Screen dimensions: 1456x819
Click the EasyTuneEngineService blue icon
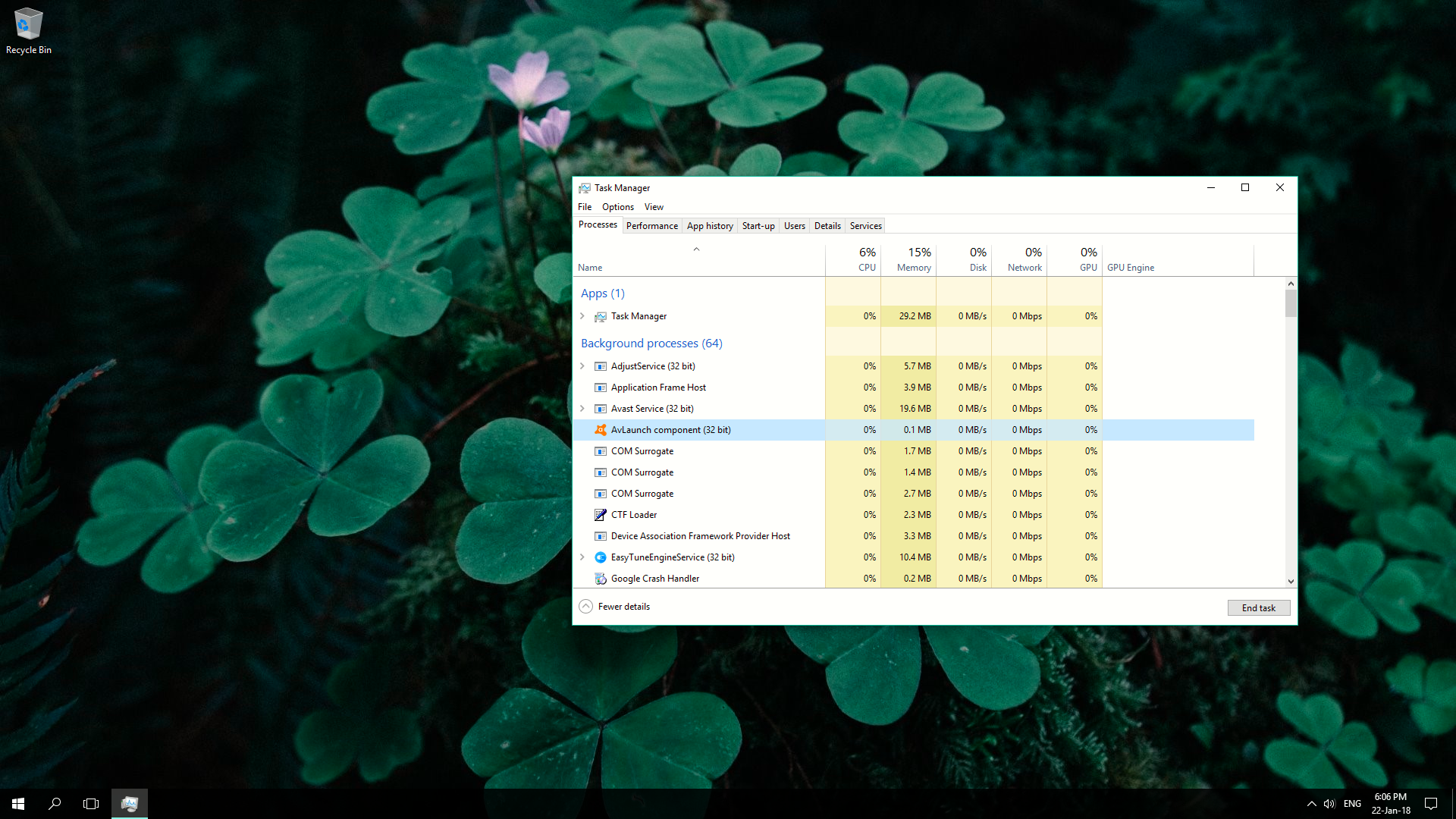600,557
